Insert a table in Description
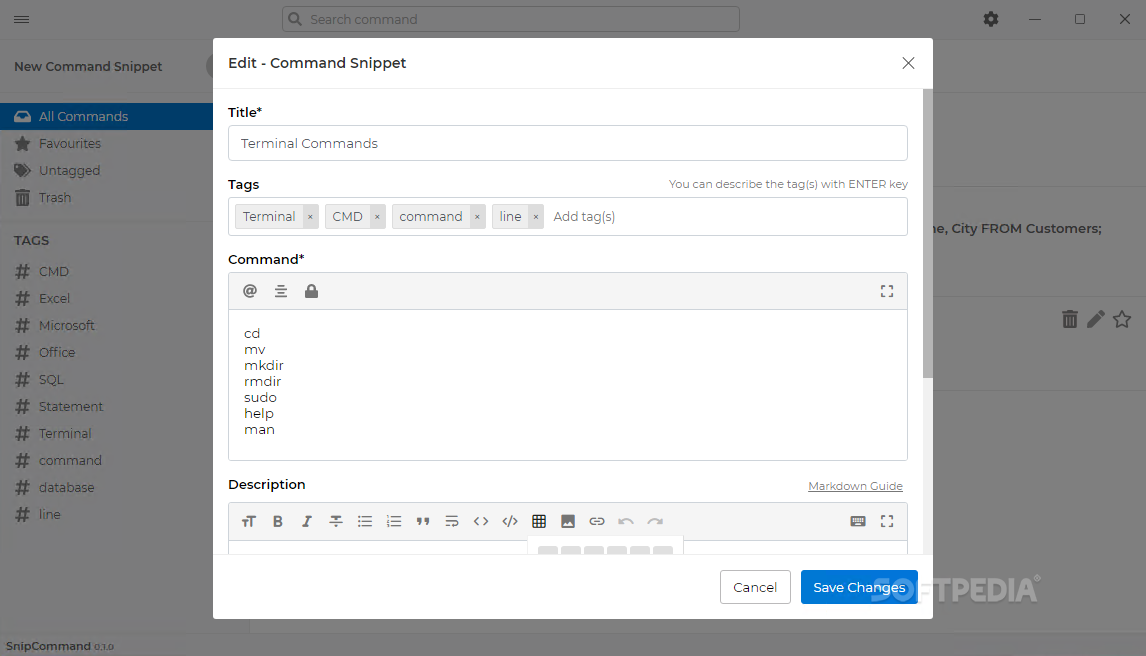 pyautogui.click(x=539, y=522)
